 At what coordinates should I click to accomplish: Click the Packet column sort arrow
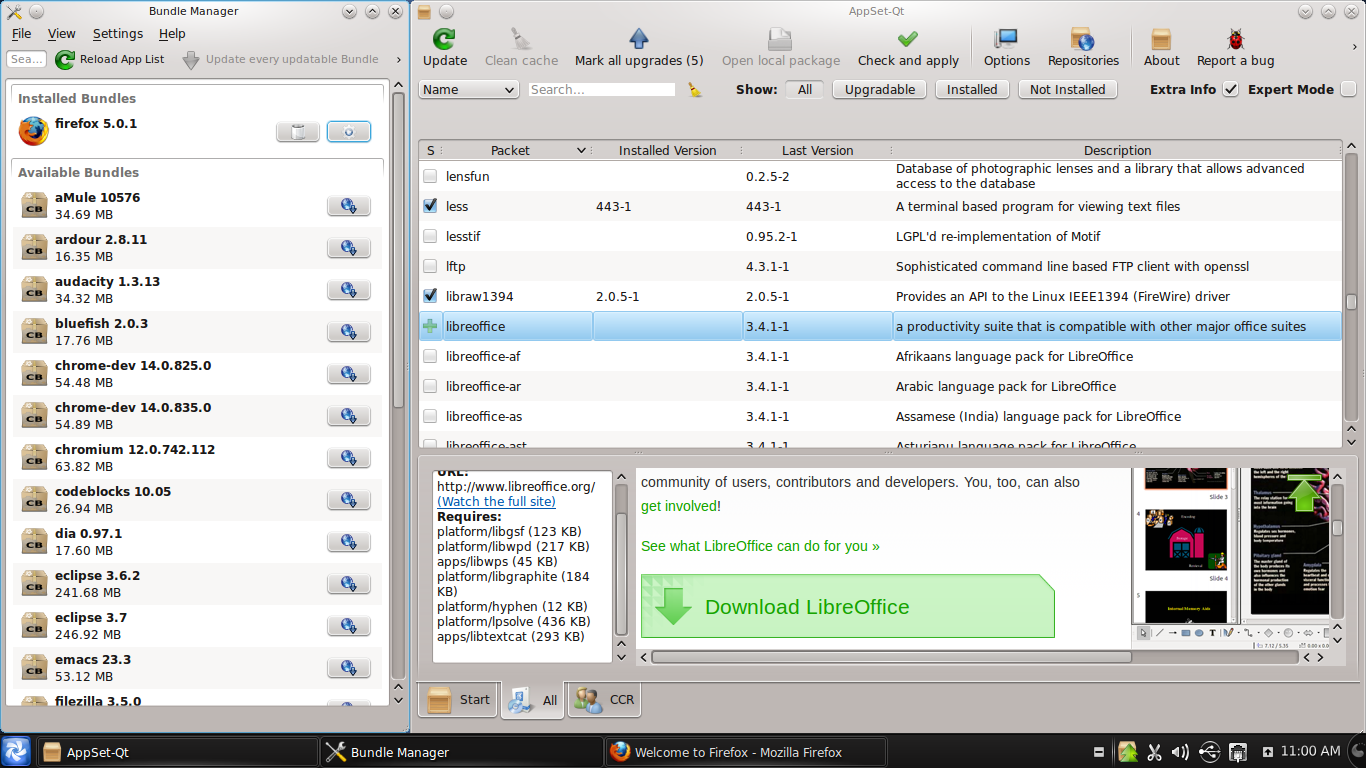581,150
